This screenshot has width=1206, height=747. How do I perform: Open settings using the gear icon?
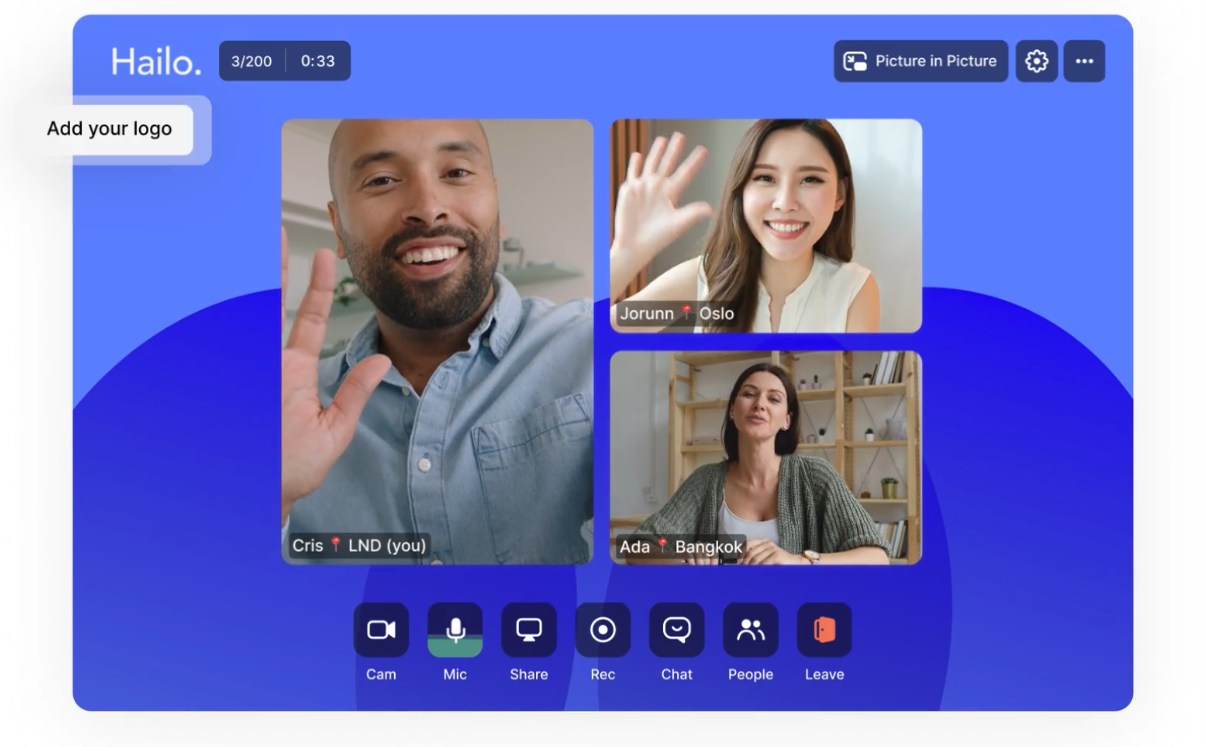click(x=1037, y=61)
